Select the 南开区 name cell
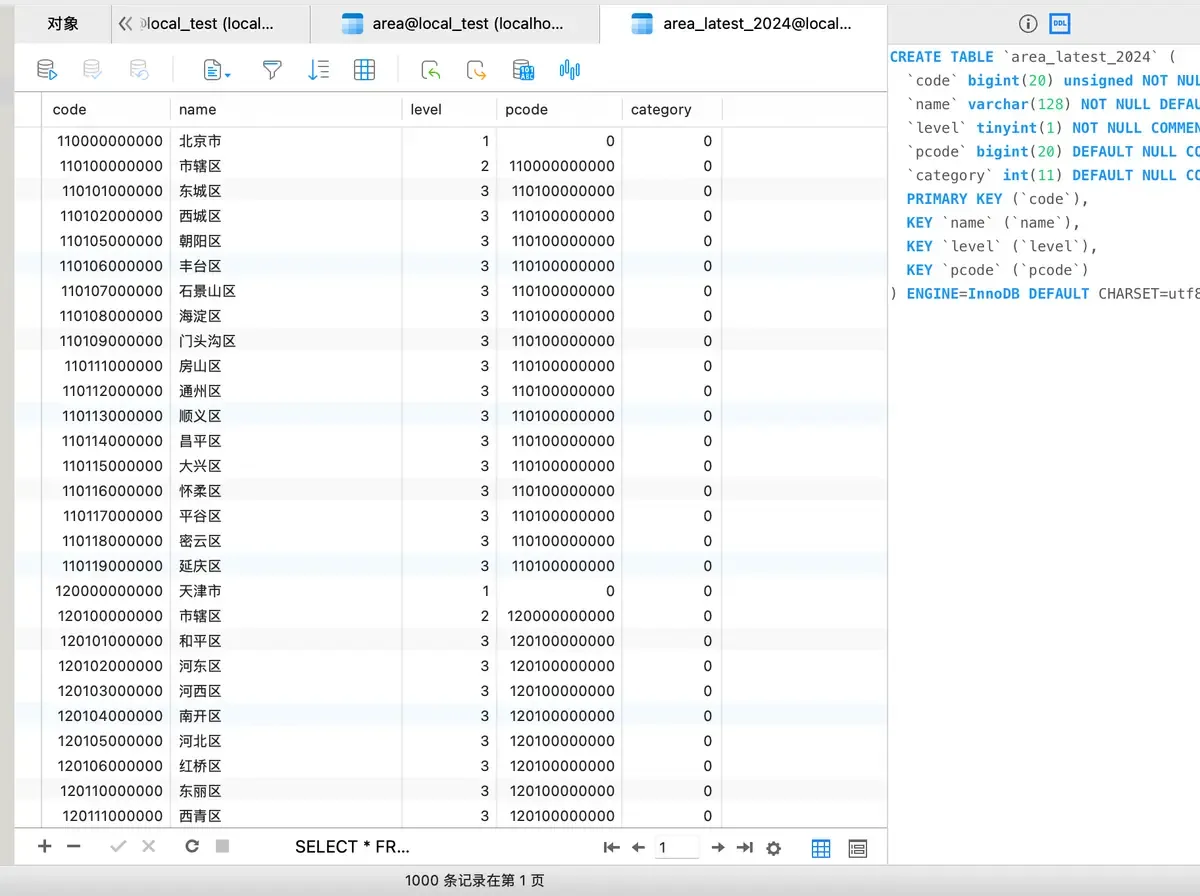The width and height of the screenshot is (1200, 896). [286, 716]
